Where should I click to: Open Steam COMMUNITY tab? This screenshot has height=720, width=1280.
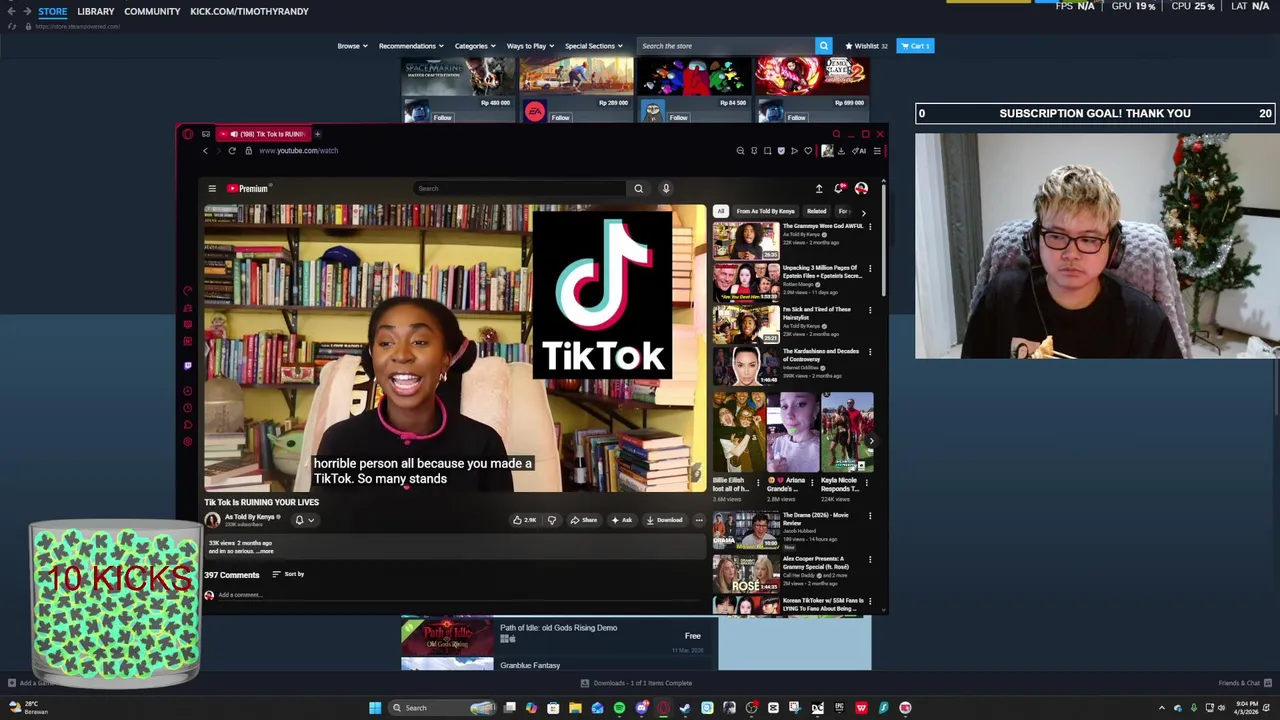coord(152,11)
